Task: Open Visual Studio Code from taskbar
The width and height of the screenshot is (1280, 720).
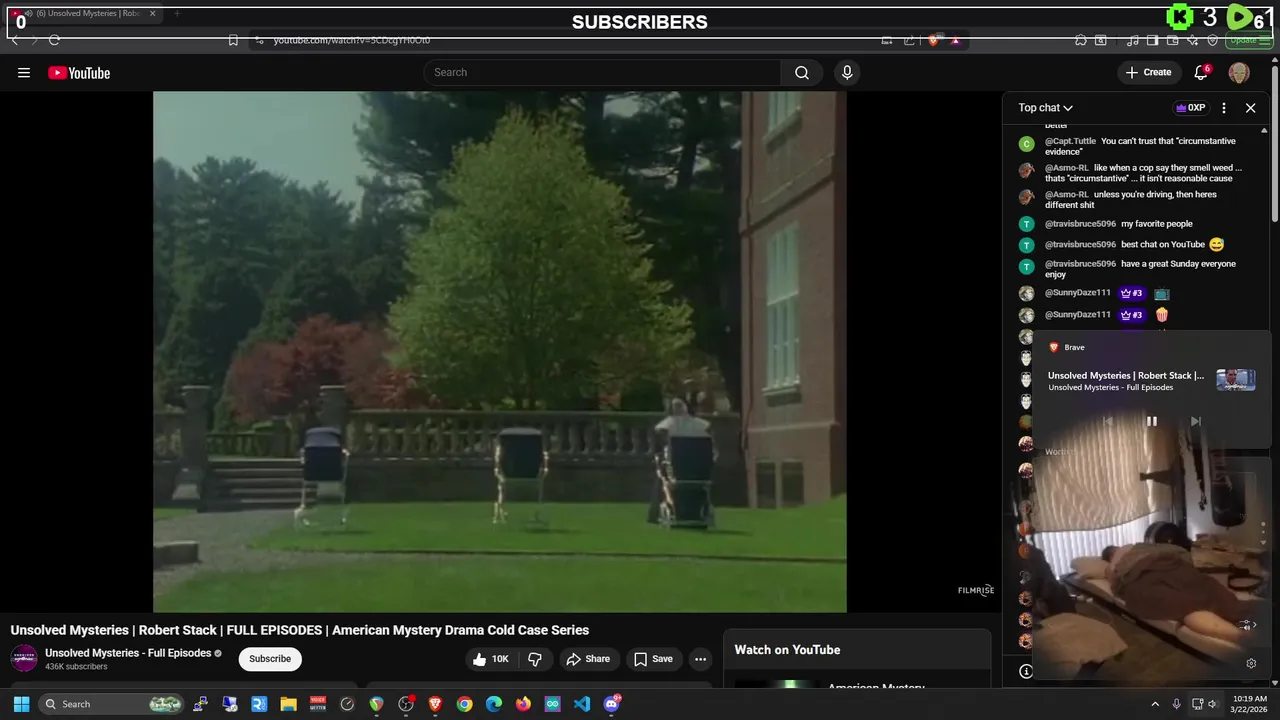Action: coord(582,704)
